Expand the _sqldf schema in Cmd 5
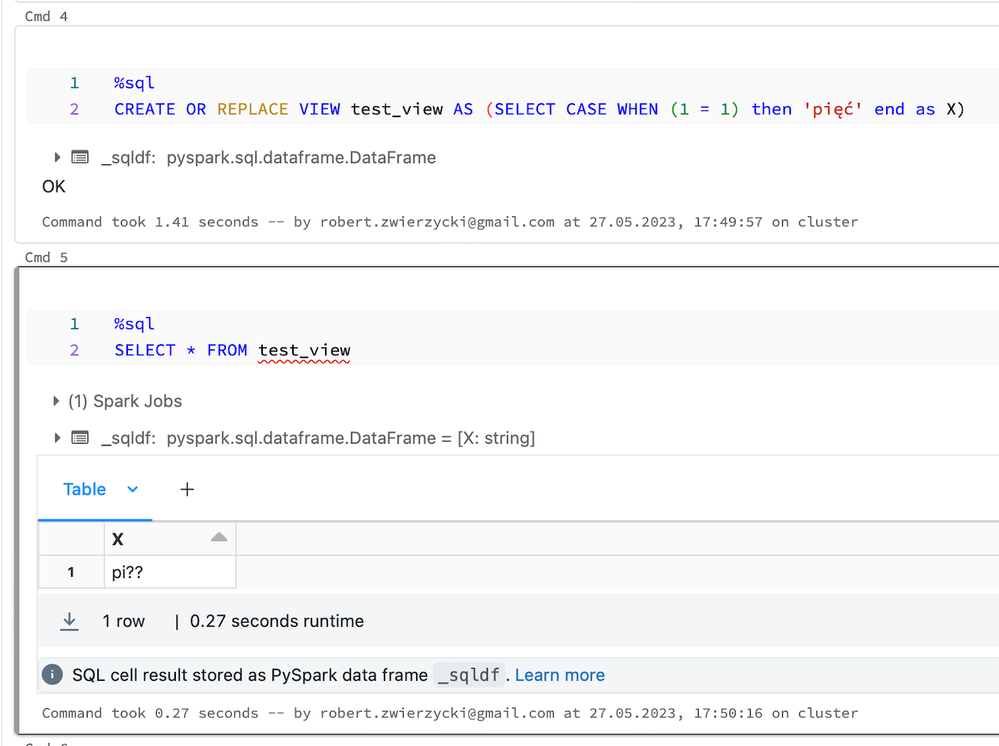The height and width of the screenshot is (746, 999). (56, 438)
